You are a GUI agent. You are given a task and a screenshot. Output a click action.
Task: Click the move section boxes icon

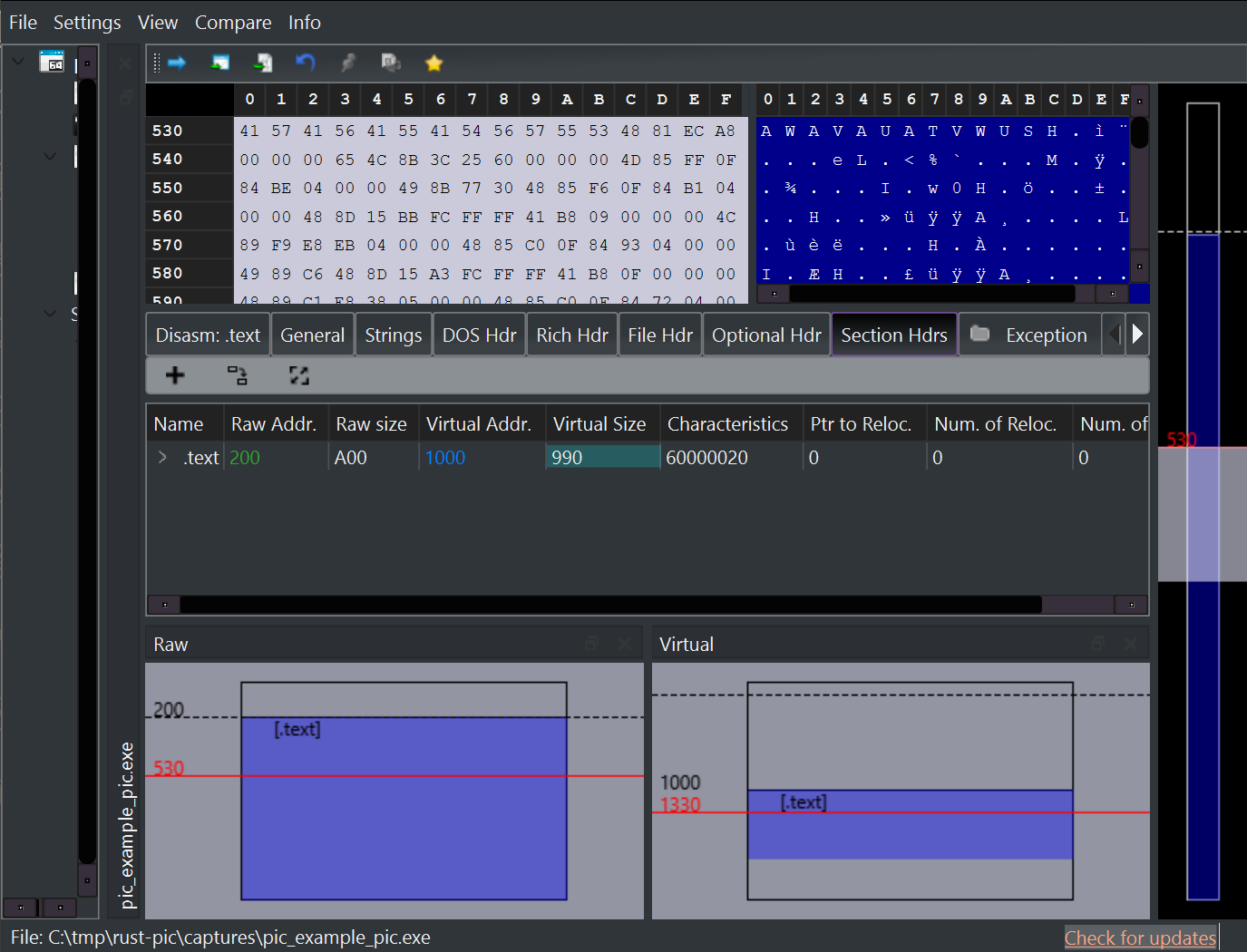pyautogui.click(x=238, y=375)
